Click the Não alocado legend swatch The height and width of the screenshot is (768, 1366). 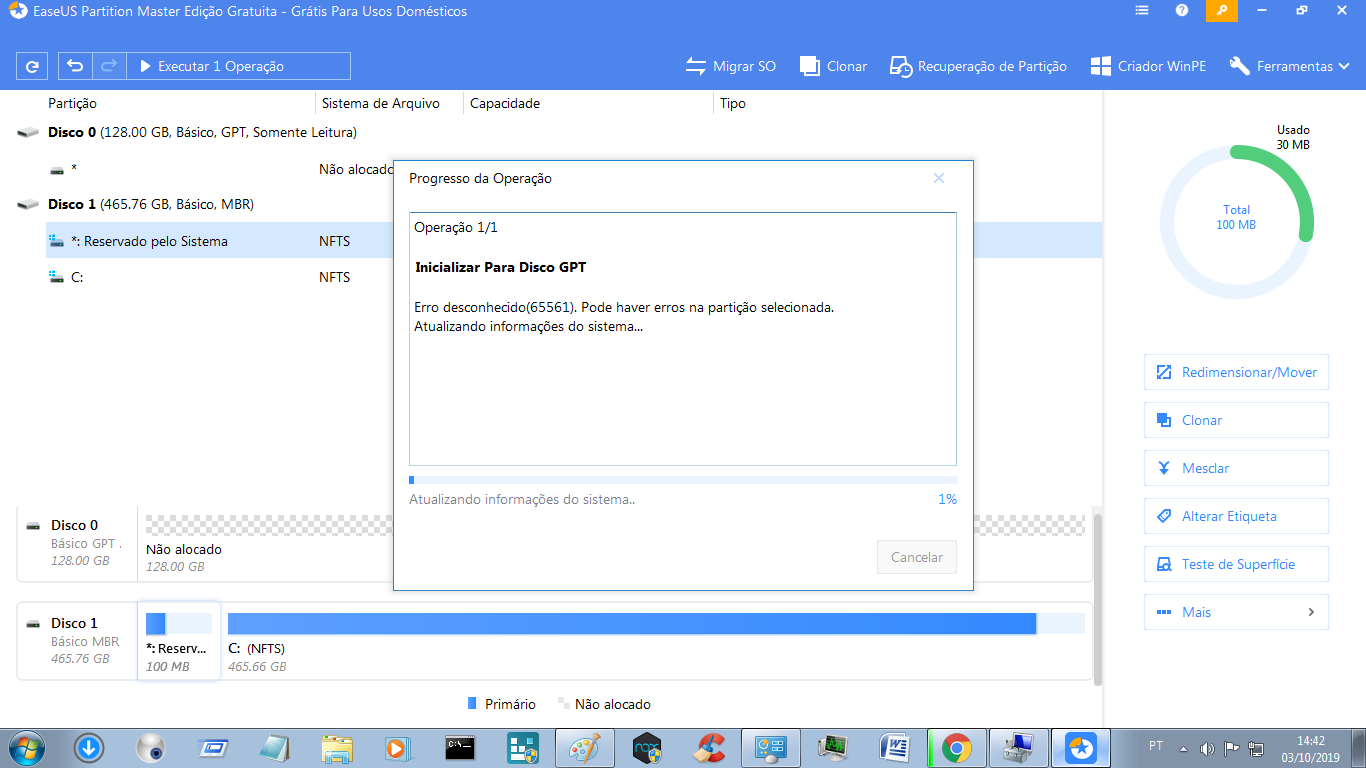pos(563,704)
